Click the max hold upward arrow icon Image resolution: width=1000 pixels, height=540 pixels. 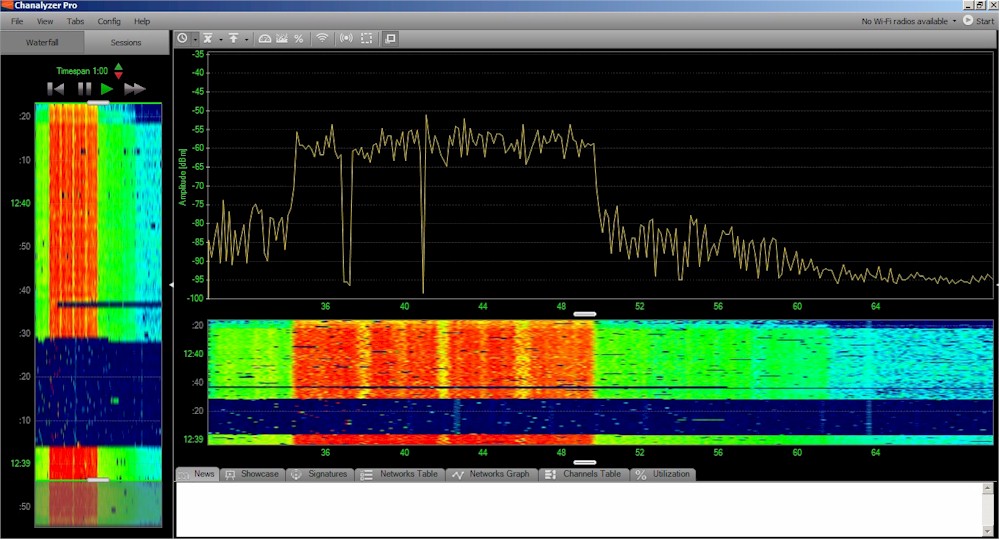233,38
